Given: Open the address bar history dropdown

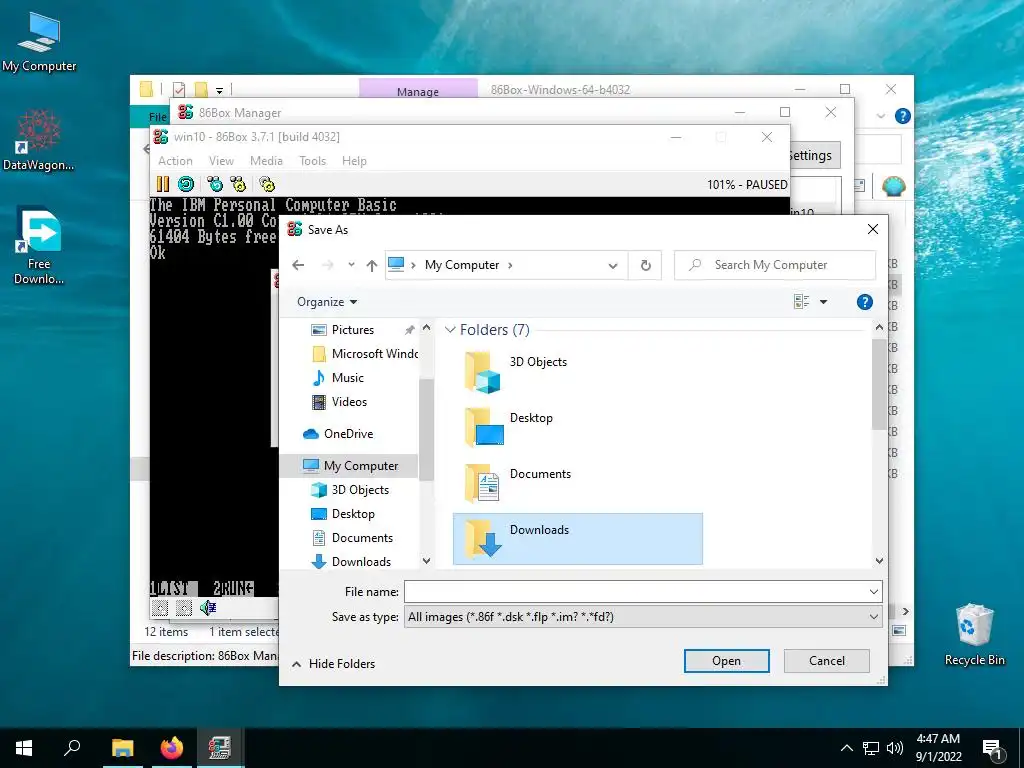Looking at the screenshot, I should coord(613,265).
